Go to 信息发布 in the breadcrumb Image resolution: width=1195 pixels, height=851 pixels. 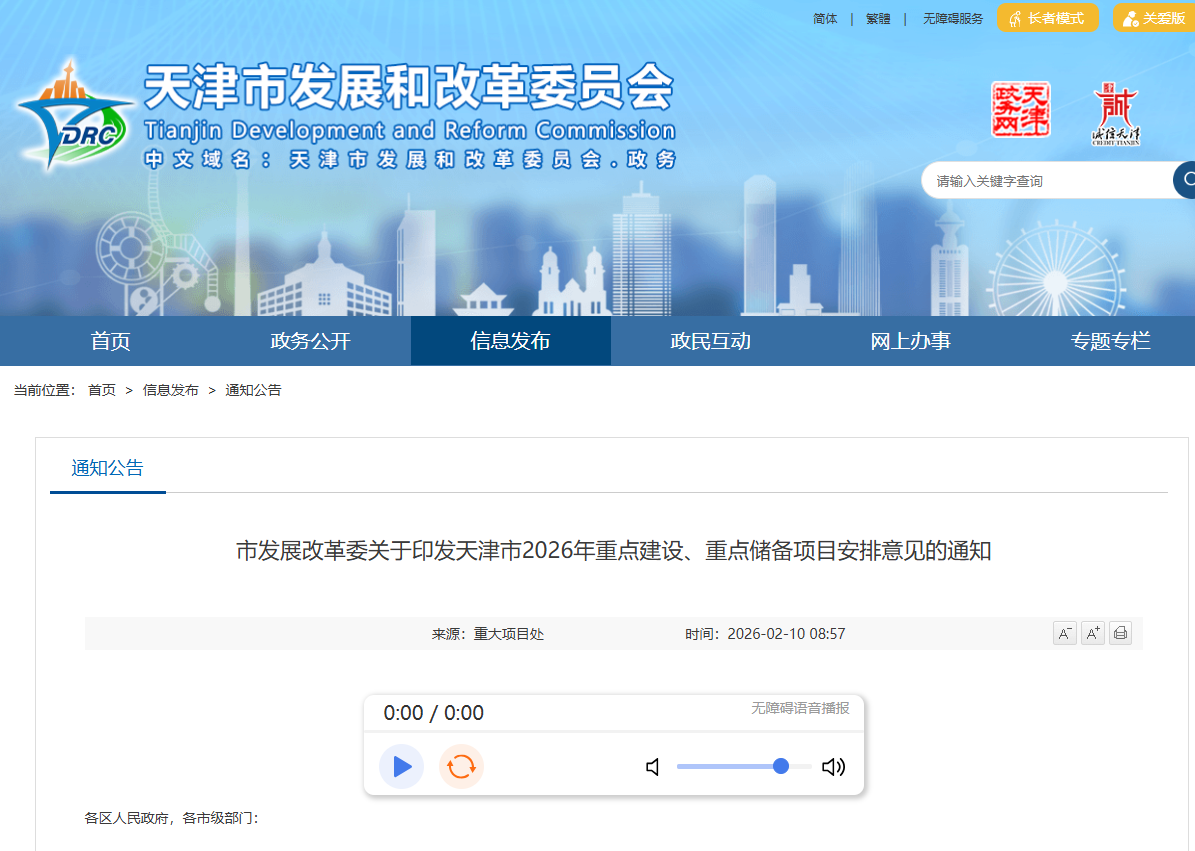point(171,390)
